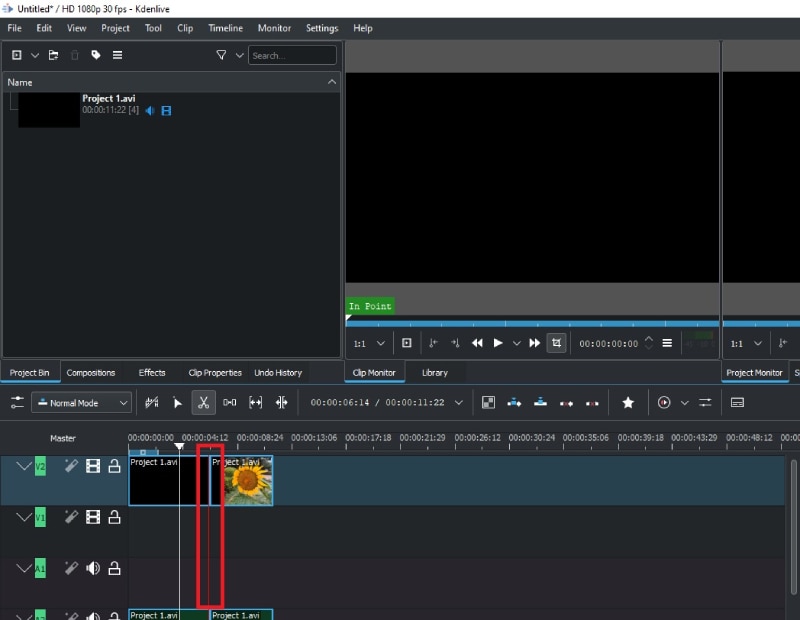This screenshot has height=620, width=800.
Task: Click the Tag icon in Project Bin
Action: tap(95, 55)
